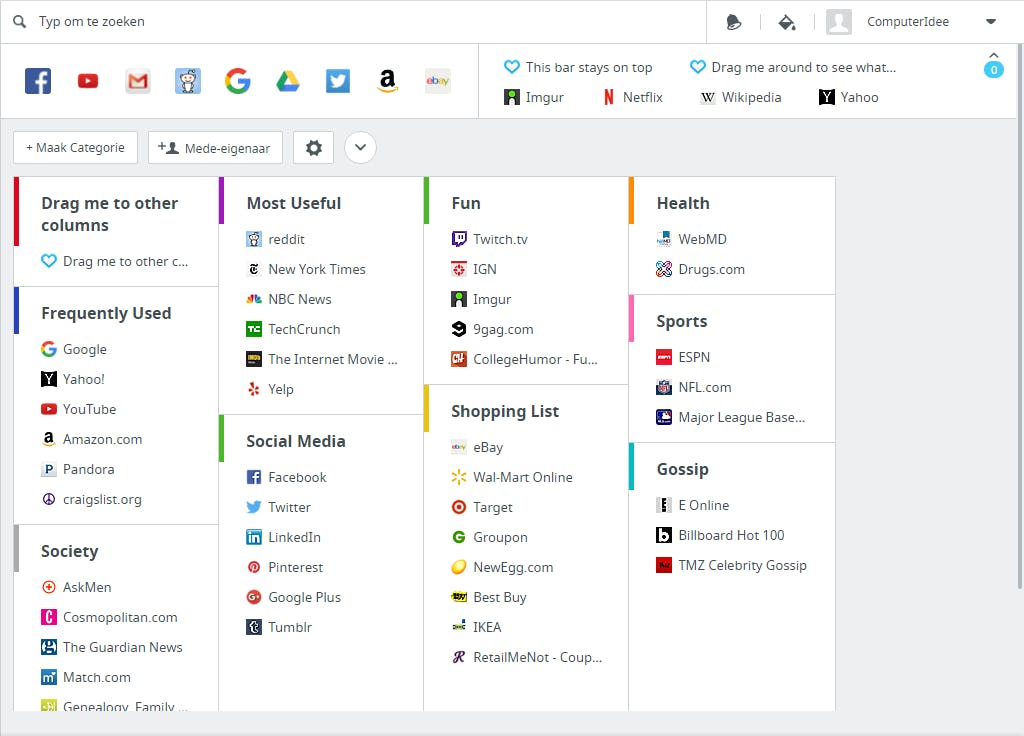Open the Amazon icon in top bar
Screen dimensions: 1024x736
pyautogui.click(x=387, y=81)
